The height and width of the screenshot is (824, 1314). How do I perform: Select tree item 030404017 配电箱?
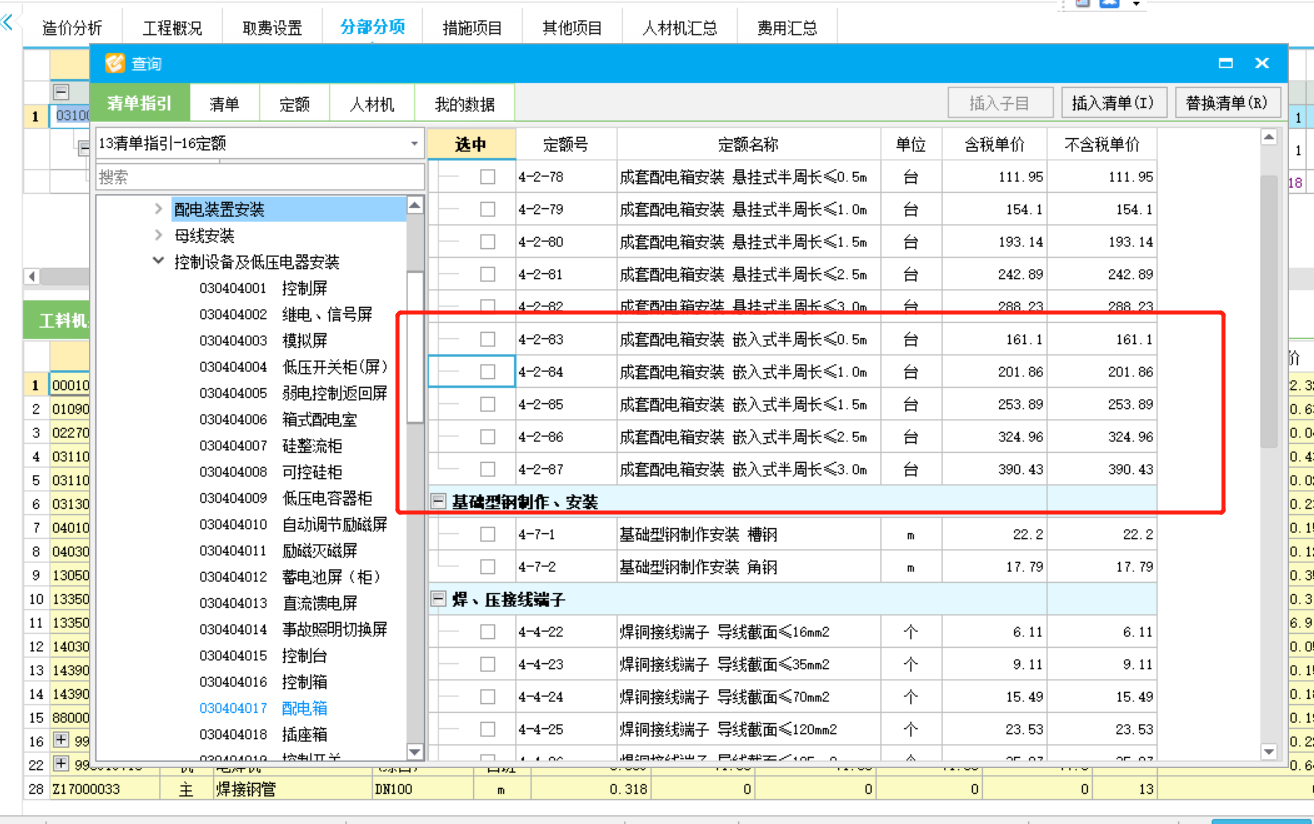tap(263, 708)
